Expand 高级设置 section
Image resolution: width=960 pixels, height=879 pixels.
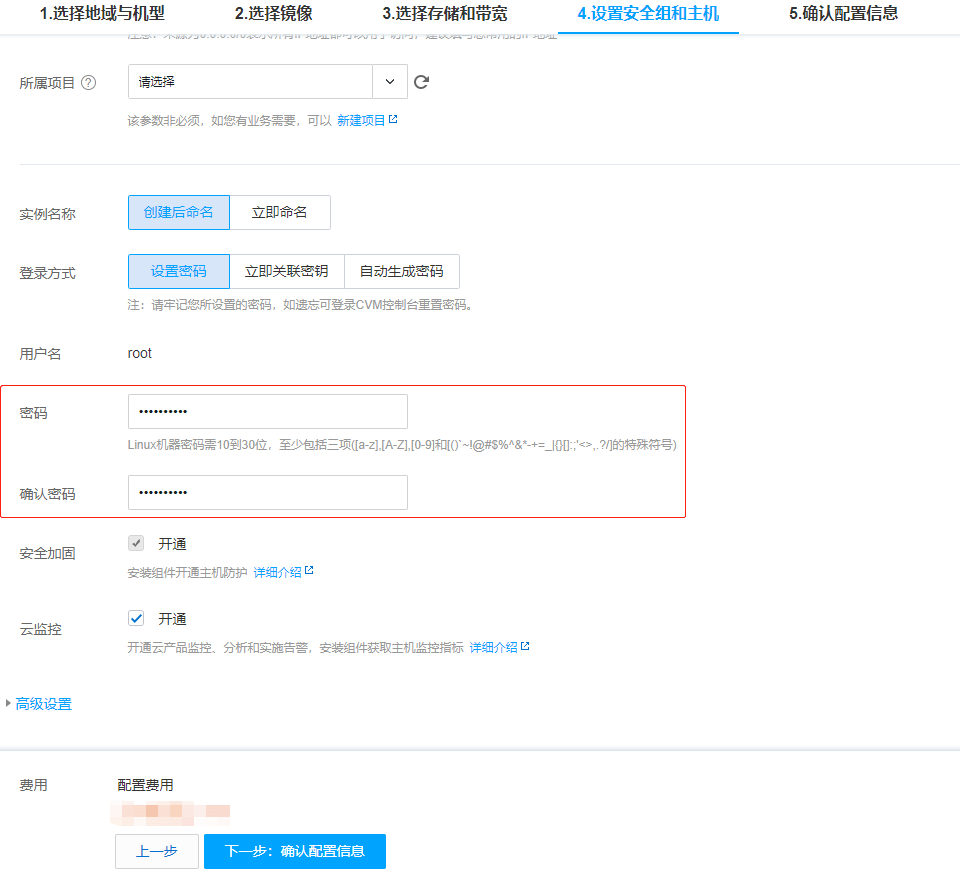coord(43,704)
